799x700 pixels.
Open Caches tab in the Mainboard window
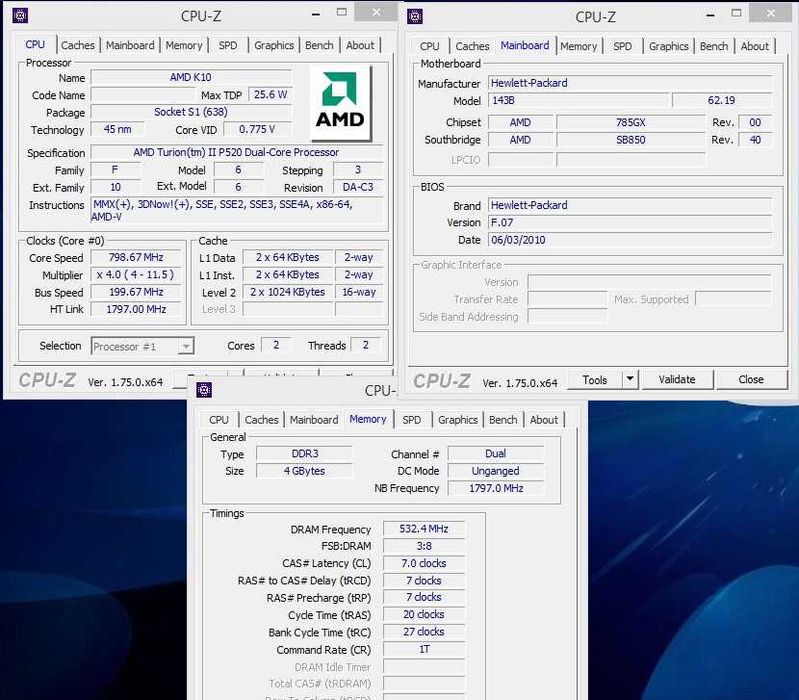pyautogui.click(x=472, y=46)
